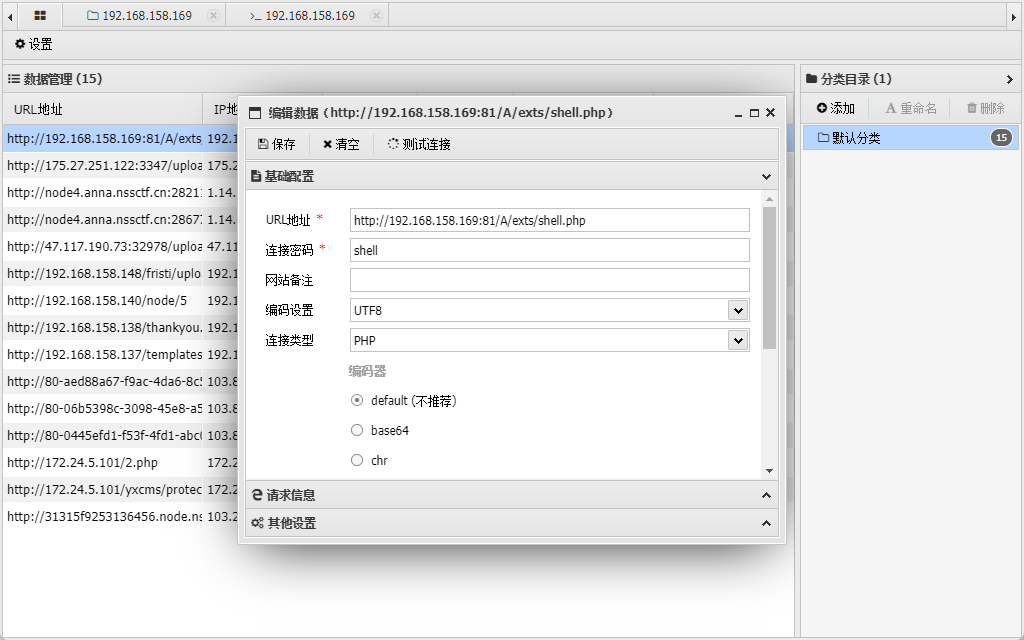This screenshot has height=640, width=1024.
Task: Expand the 请求信息 section
Action: tap(511, 495)
